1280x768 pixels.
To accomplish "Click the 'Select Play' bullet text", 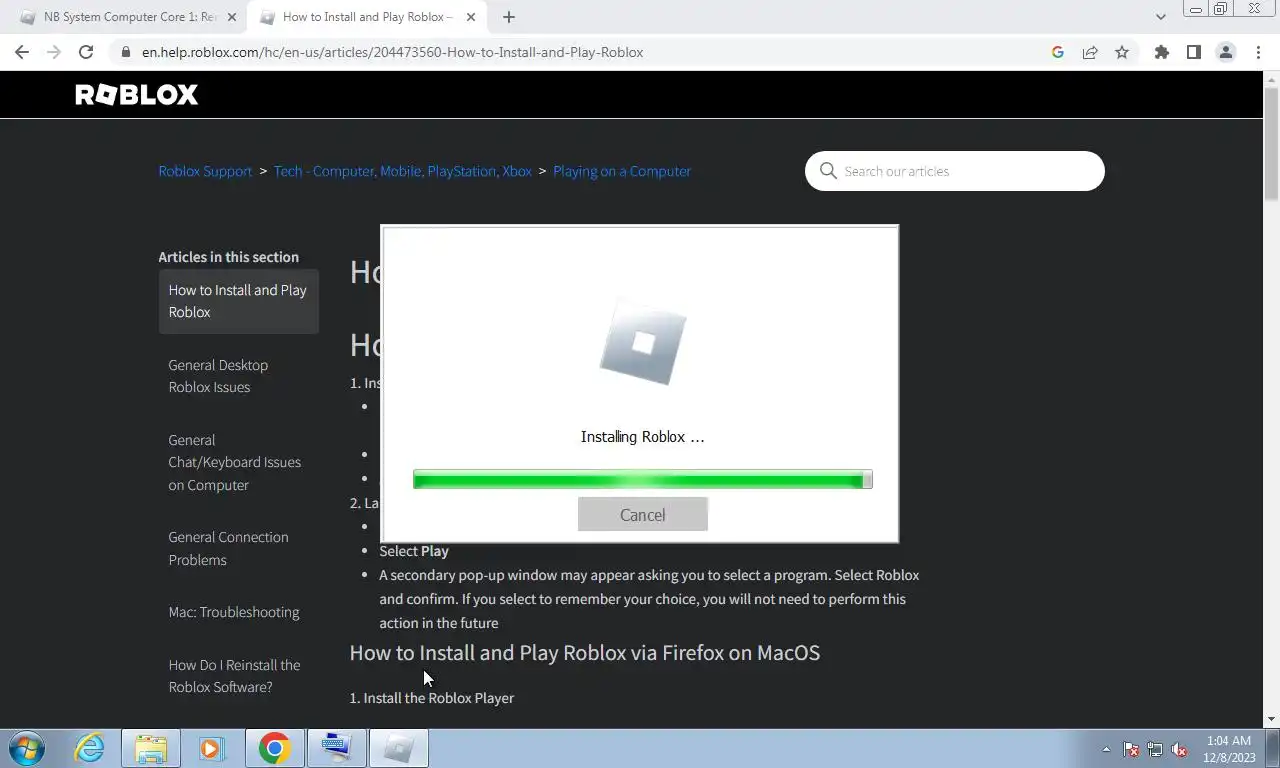I will (414, 551).
